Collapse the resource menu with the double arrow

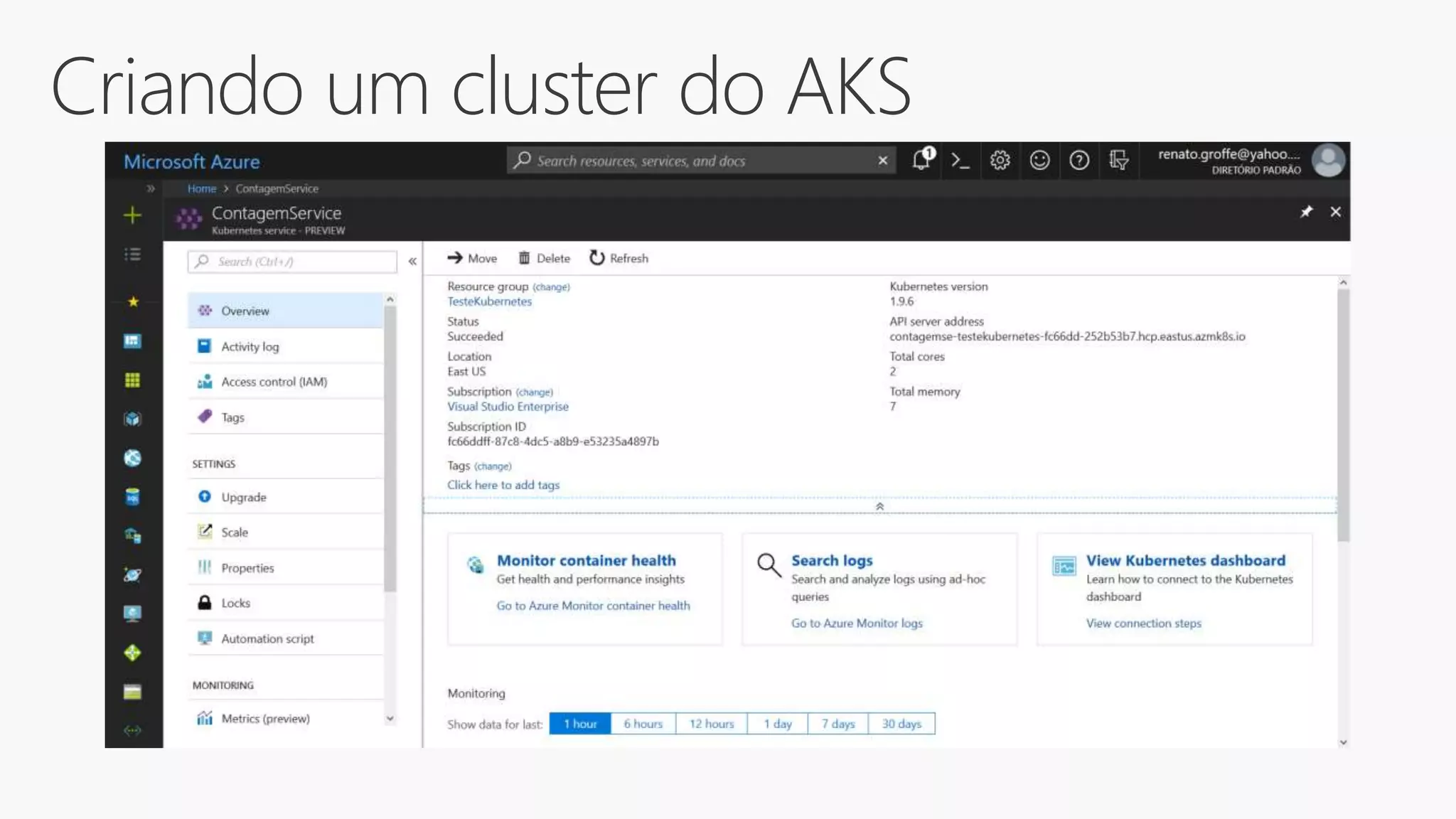[412, 262]
